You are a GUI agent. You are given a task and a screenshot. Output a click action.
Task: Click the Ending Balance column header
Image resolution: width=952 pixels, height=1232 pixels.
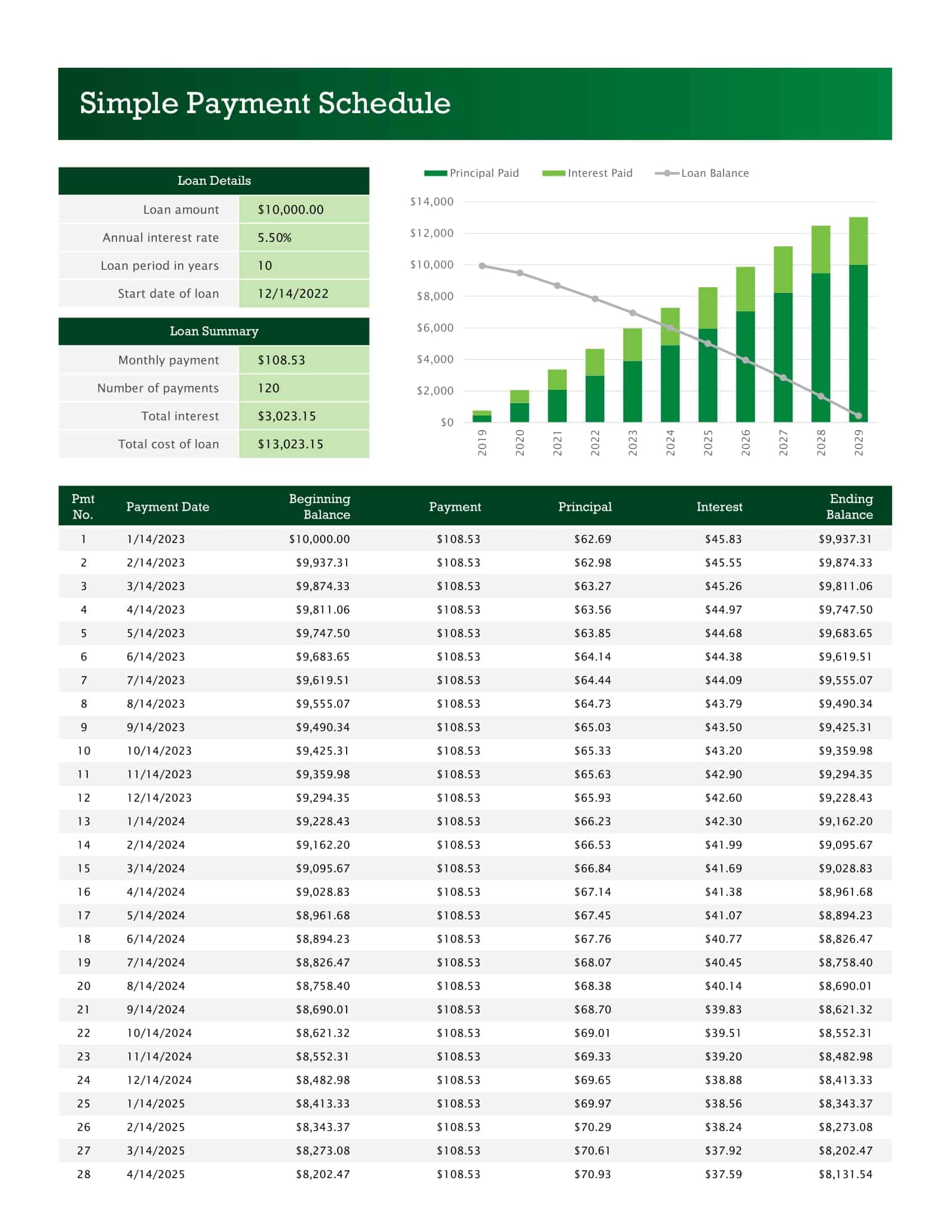point(850,507)
